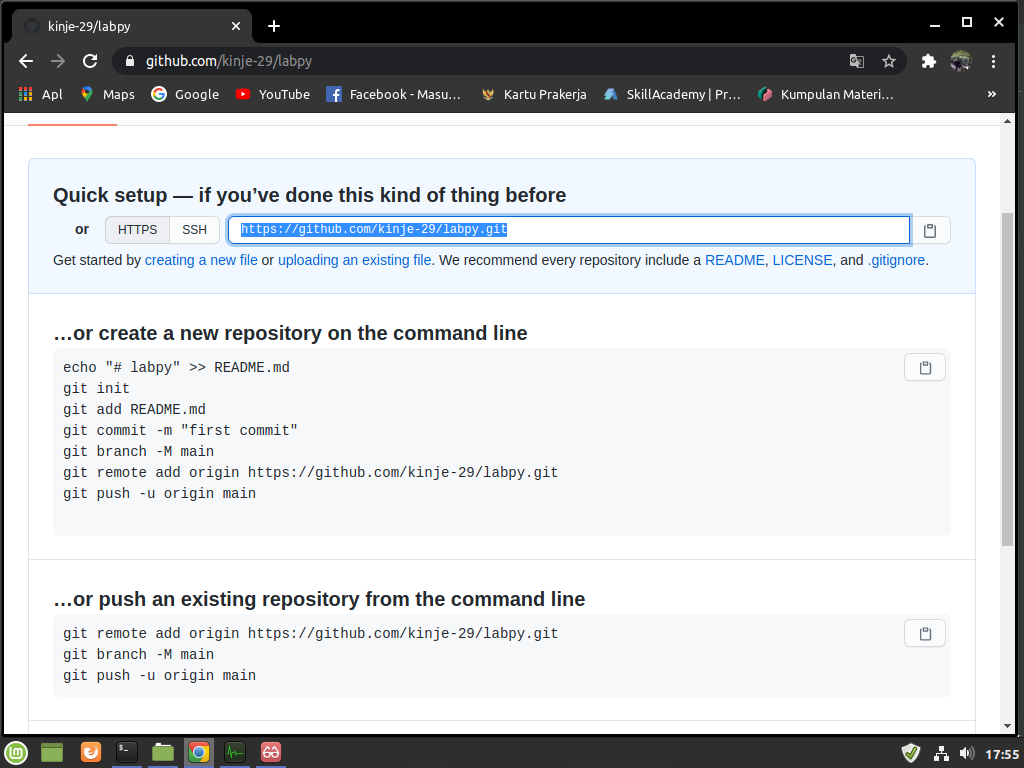Copy the push existing repository commands
This screenshot has width=1024, height=768.
point(925,633)
